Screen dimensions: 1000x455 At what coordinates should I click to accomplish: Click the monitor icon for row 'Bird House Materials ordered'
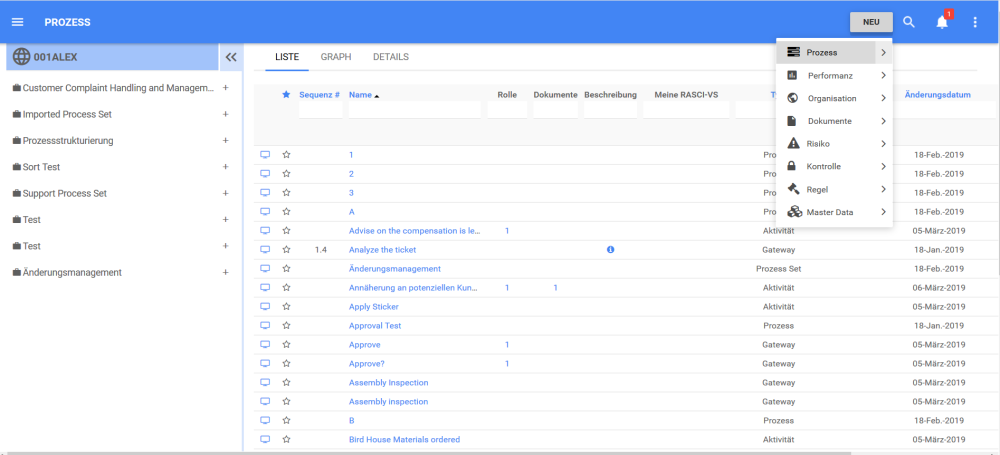[x=265, y=439]
